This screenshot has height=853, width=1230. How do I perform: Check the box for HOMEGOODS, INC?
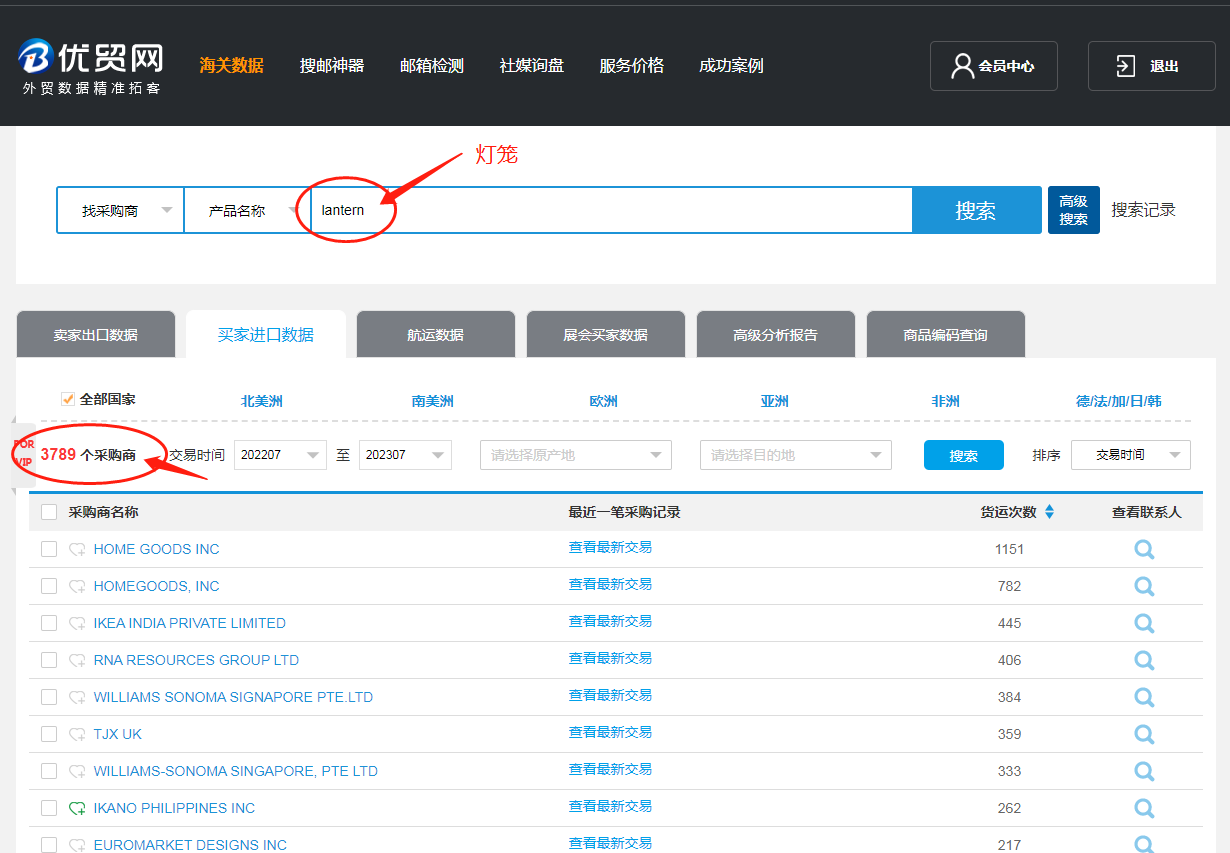click(49, 586)
